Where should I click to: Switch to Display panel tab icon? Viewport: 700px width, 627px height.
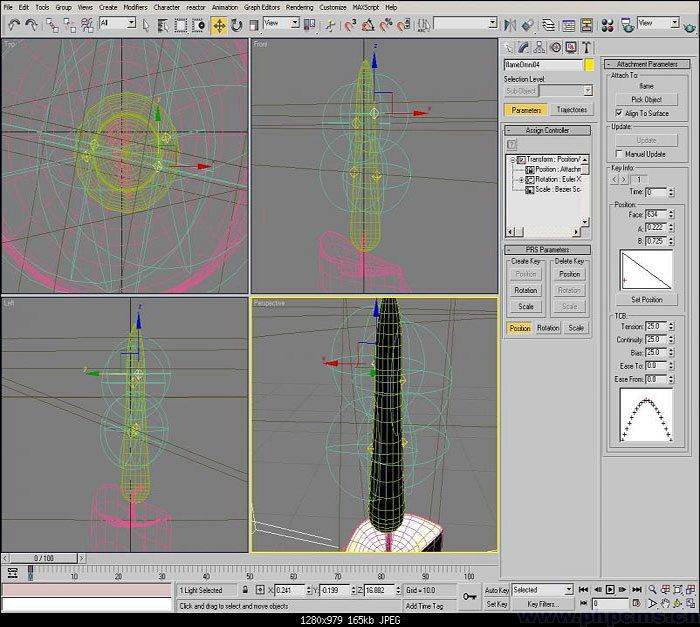[x=571, y=47]
